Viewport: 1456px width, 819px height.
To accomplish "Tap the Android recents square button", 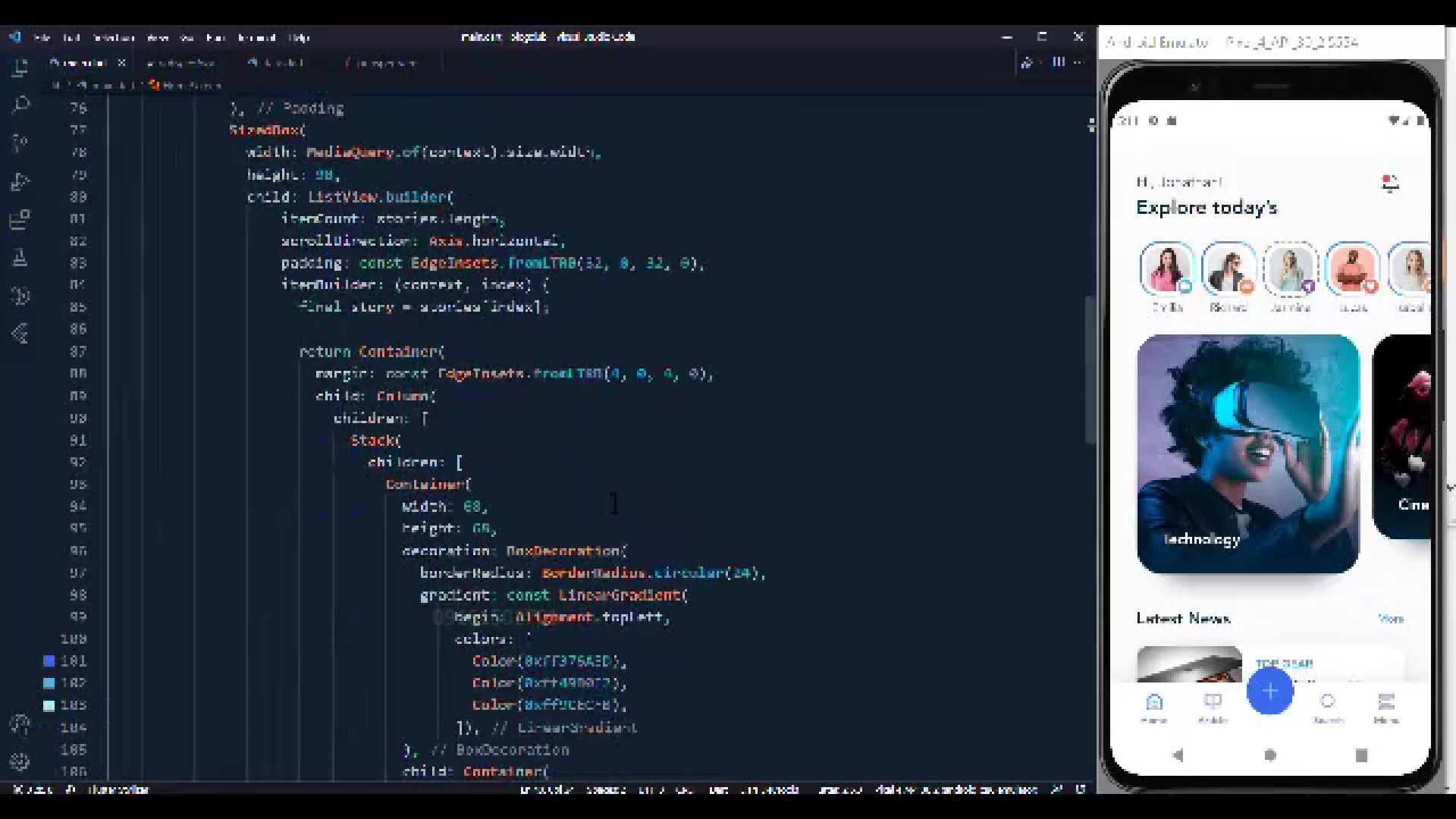I will [x=1361, y=755].
